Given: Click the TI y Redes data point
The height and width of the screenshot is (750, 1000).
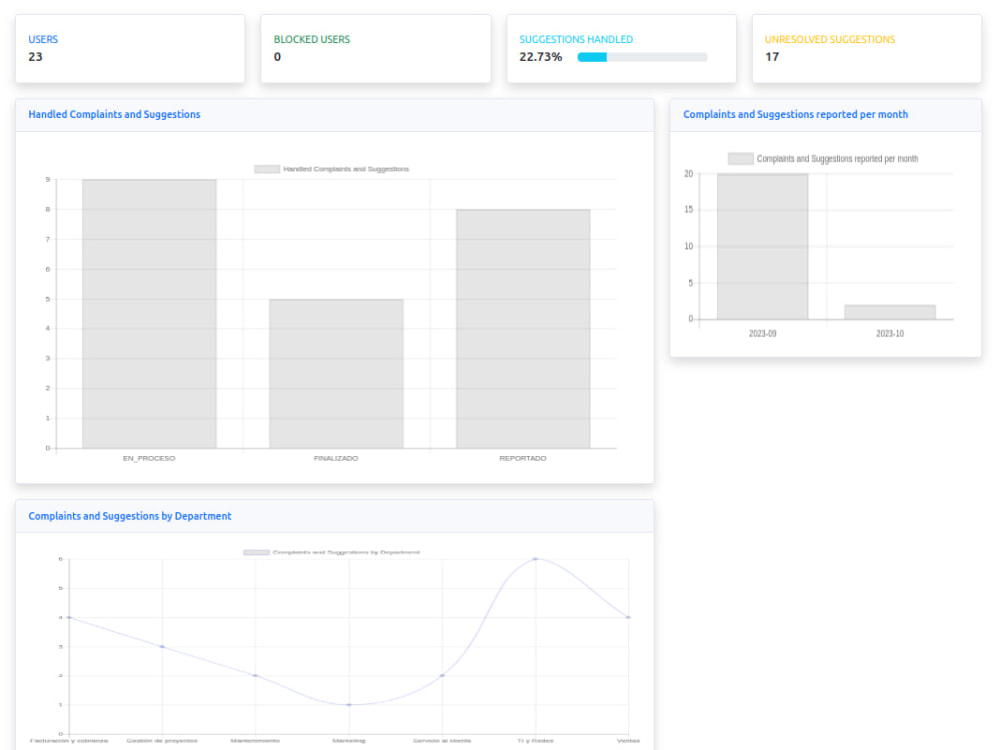Looking at the screenshot, I should coord(535,559).
